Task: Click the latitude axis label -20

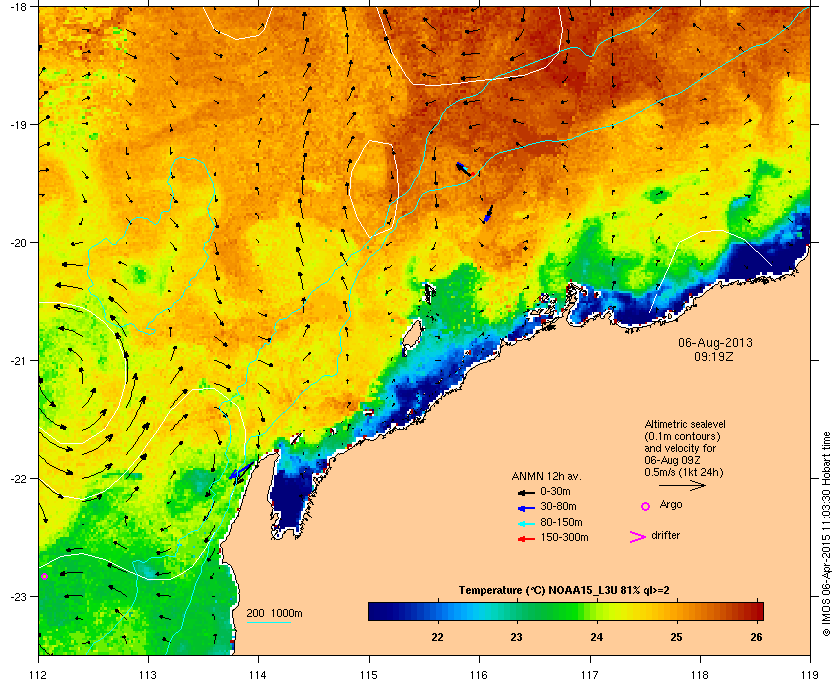Action: pos(18,242)
